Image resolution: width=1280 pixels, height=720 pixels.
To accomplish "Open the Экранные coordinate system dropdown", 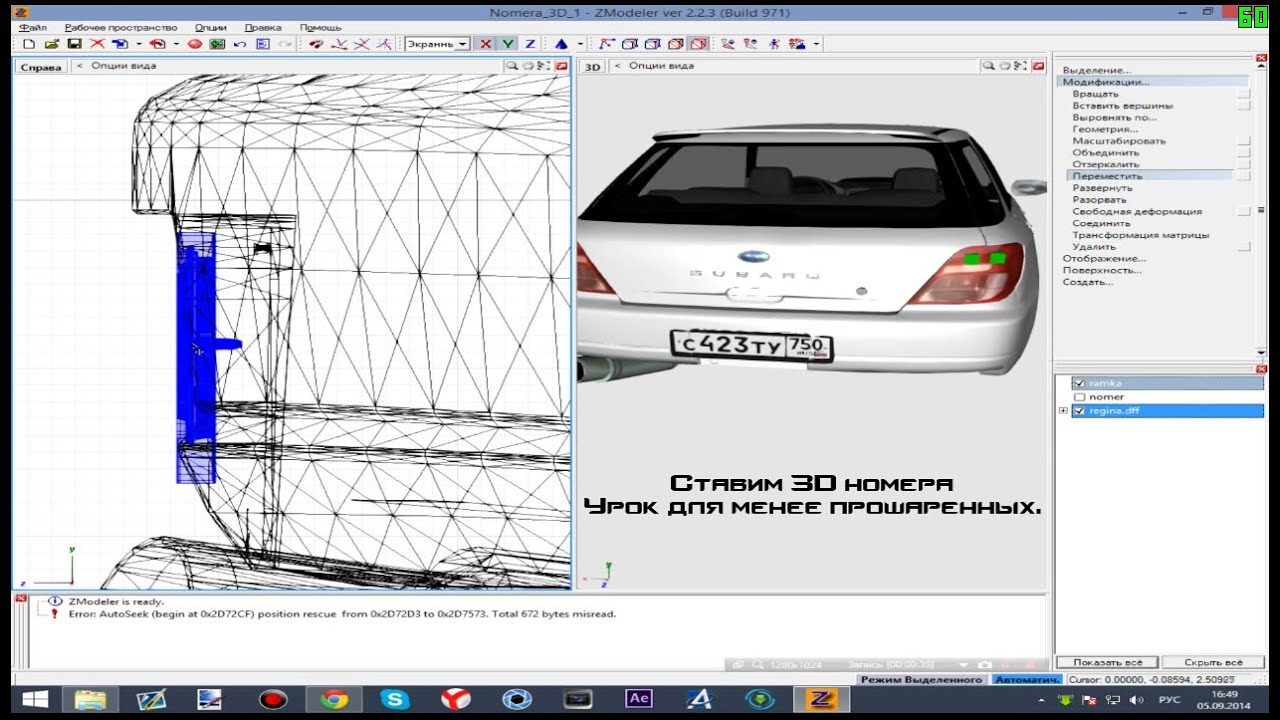I will 462,44.
